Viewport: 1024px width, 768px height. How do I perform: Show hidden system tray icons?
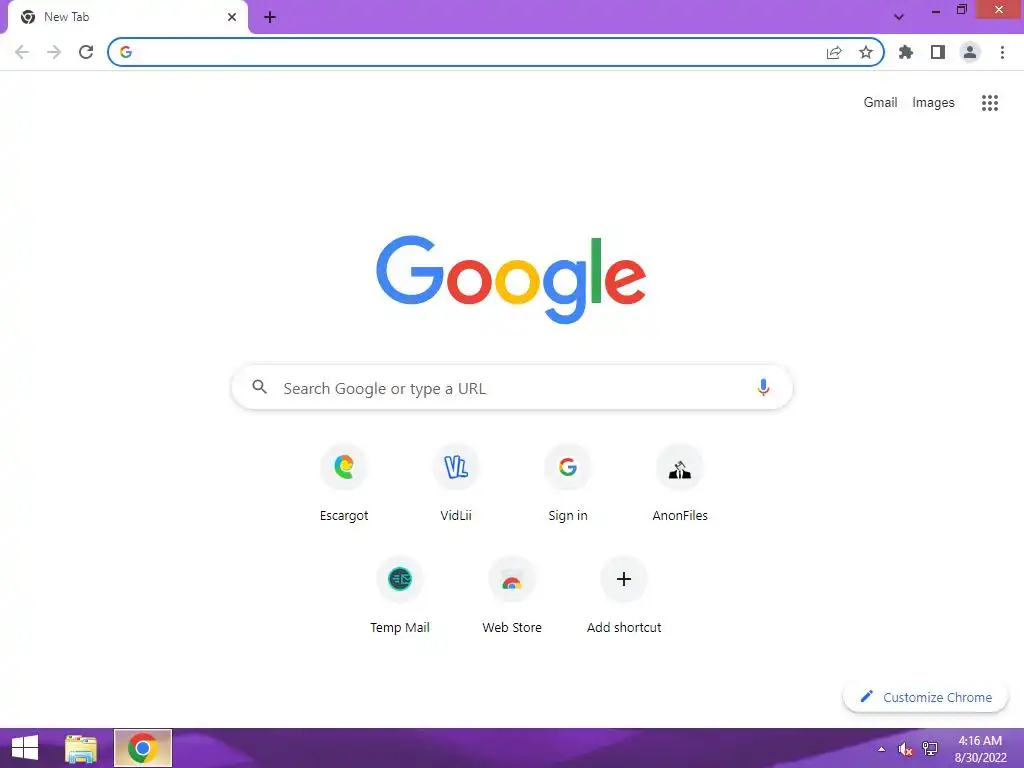point(882,749)
